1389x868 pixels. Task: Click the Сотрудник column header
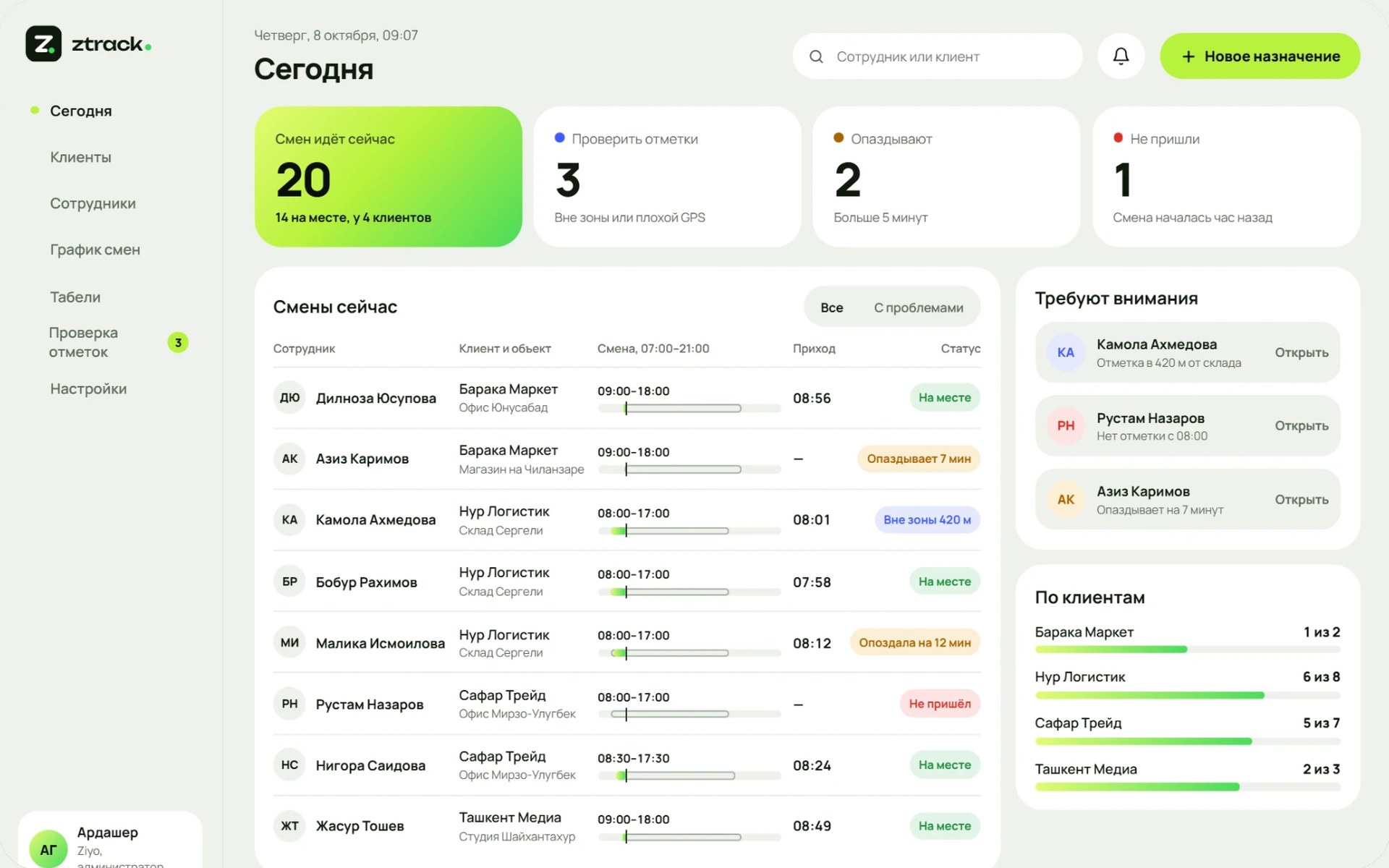304,349
